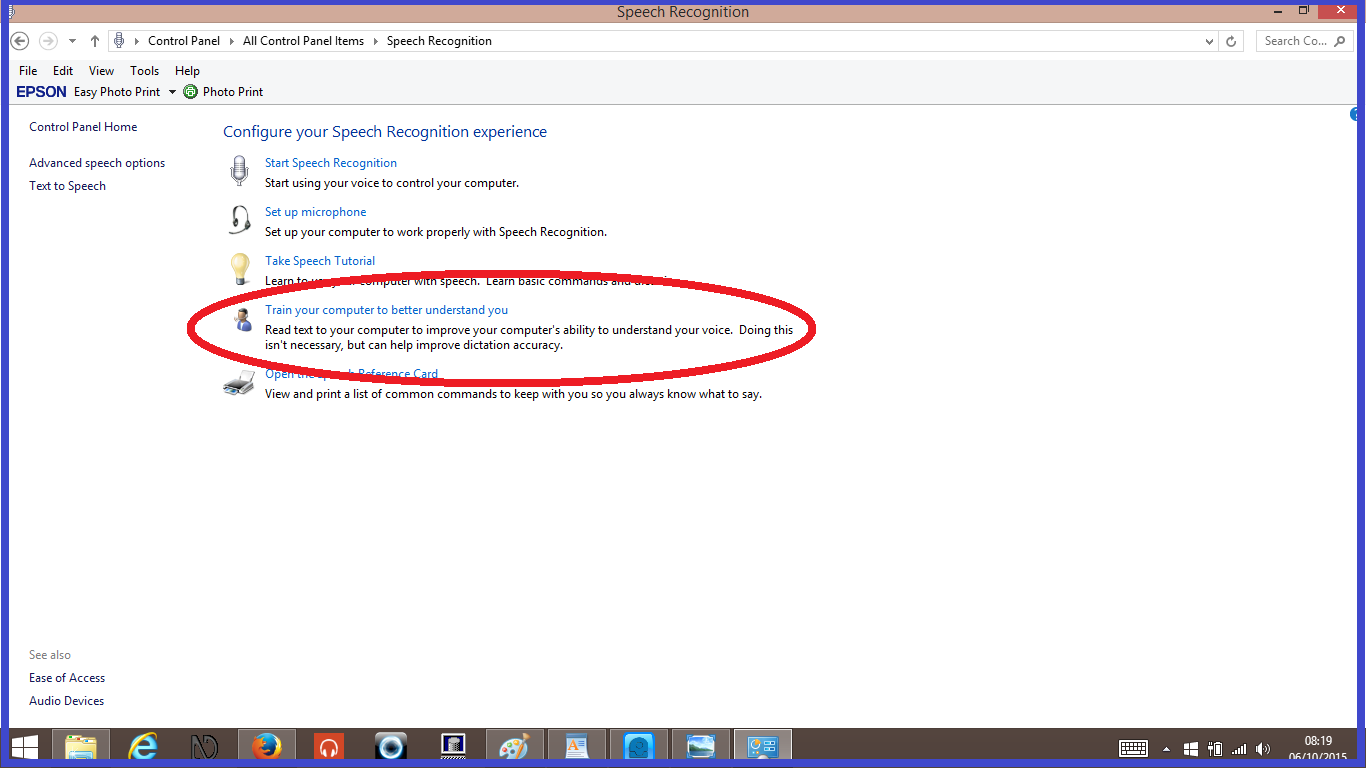Click the Back arrow in the navigation bar

[20, 41]
